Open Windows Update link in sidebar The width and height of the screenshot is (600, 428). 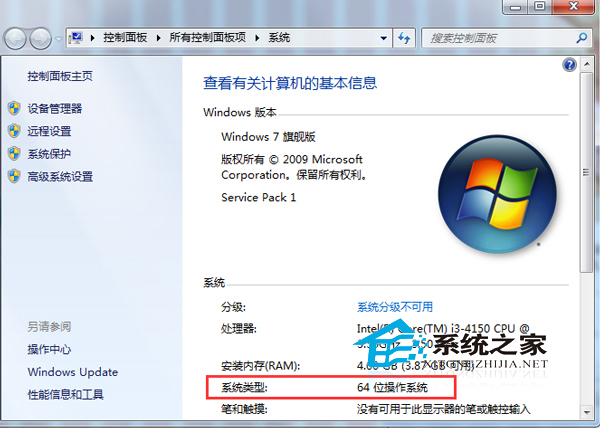pyautogui.click(x=73, y=372)
